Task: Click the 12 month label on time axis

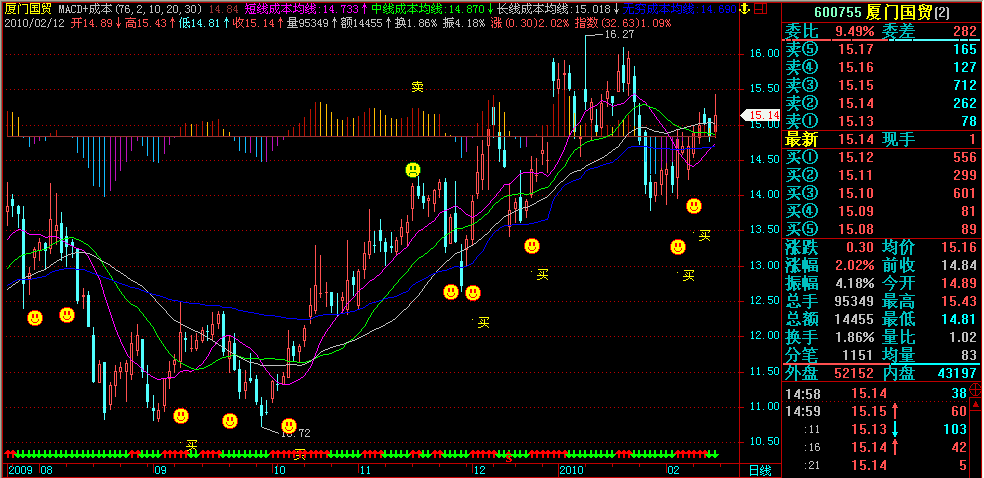Action: (479, 470)
